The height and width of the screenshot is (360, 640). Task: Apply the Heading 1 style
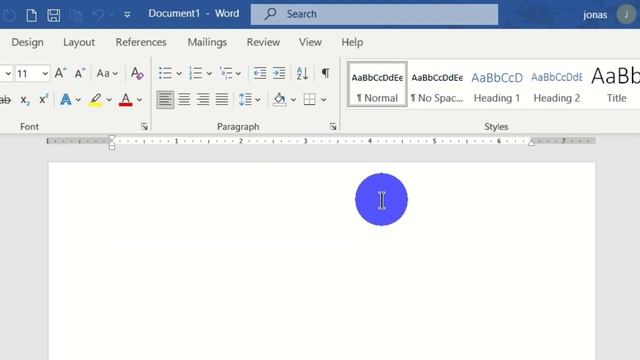497,84
